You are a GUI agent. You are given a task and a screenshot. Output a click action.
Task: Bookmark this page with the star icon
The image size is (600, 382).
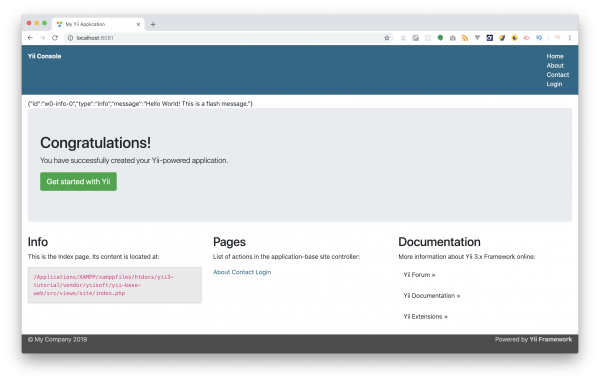tap(387, 38)
